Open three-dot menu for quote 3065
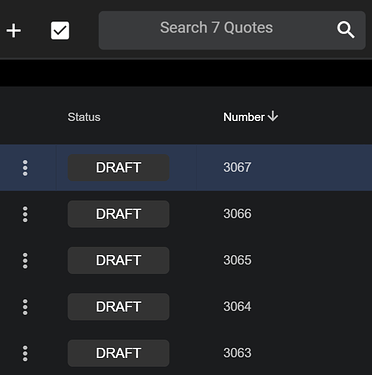This screenshot has height=375, width=372. [25, 260]
